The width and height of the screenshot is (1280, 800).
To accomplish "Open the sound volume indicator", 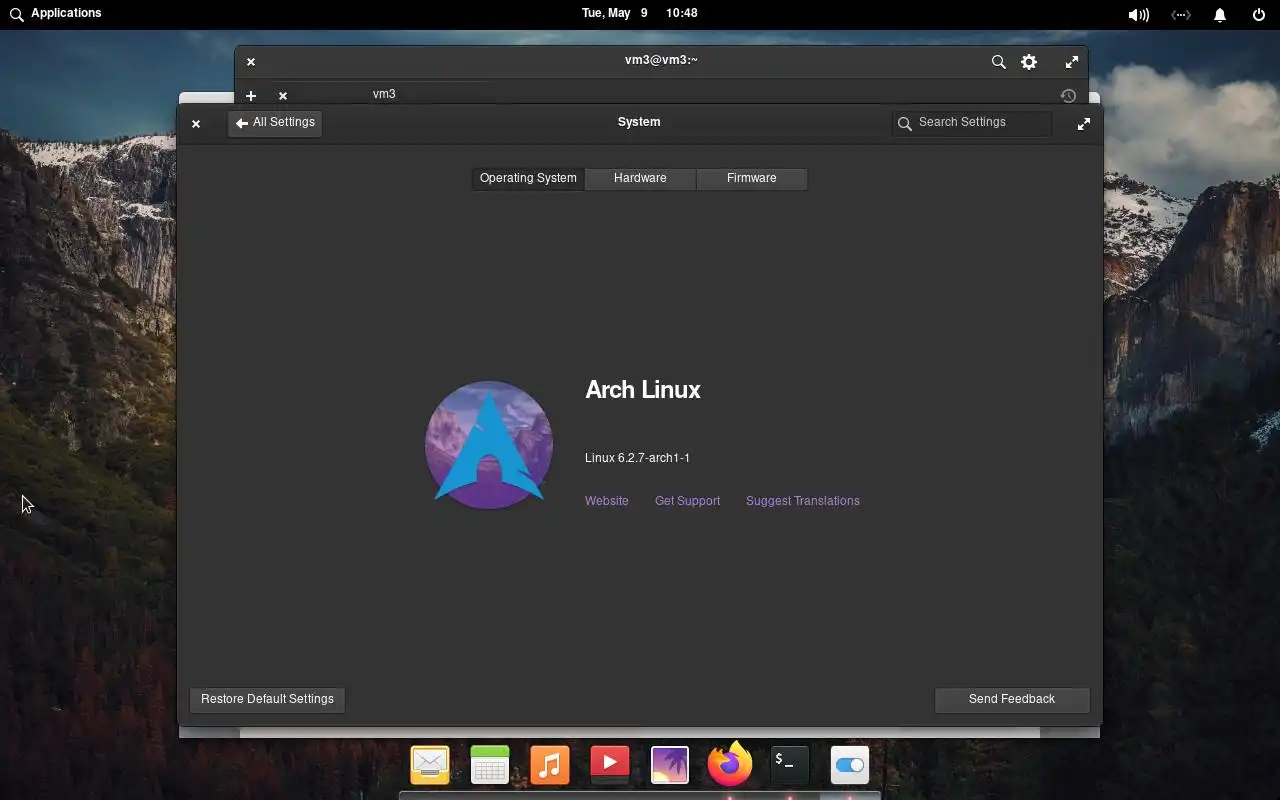I will click(1138, 14).
